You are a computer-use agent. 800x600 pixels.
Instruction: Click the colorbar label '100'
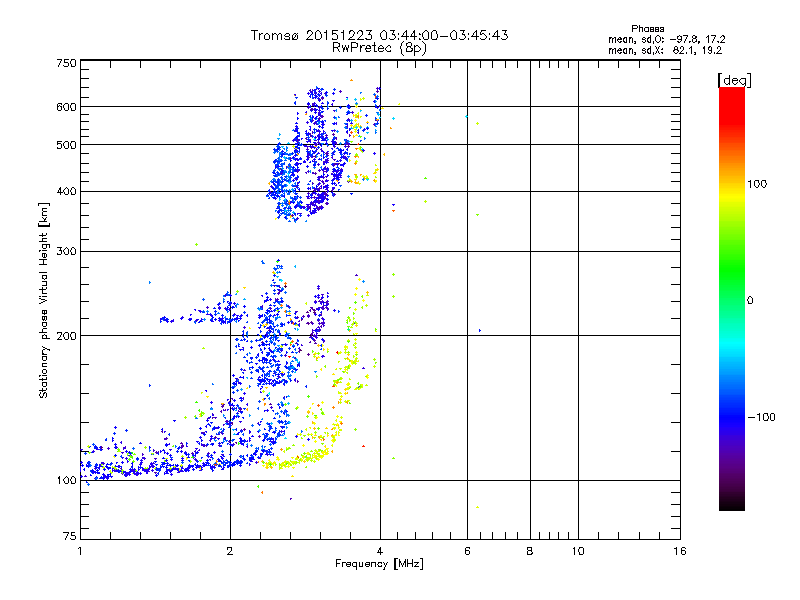click(x=757, y=184)
